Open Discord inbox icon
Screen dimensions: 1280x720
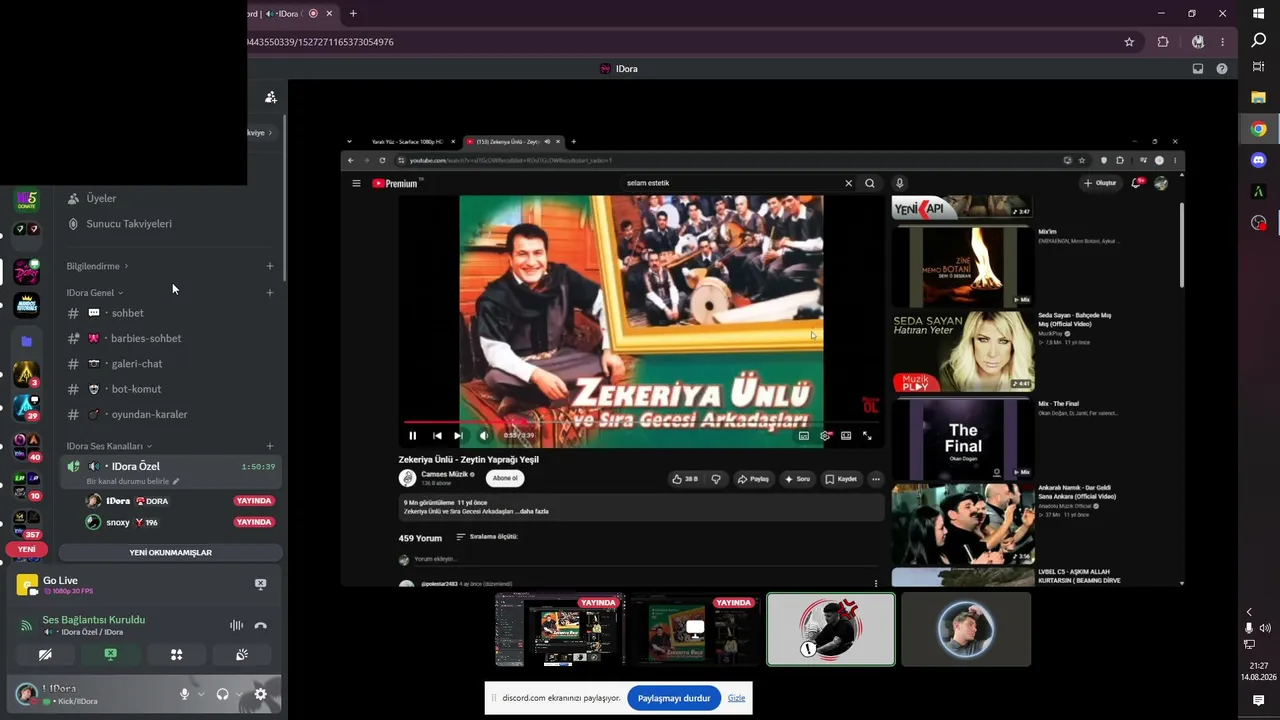click(1198, 69)
